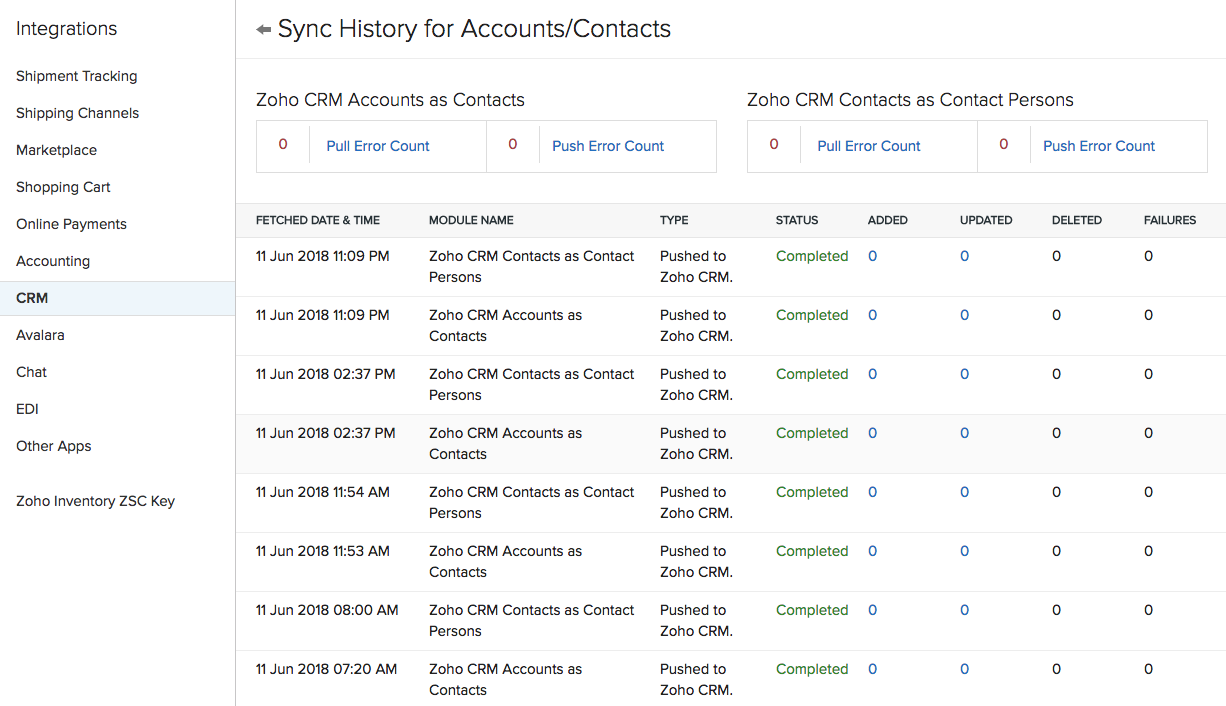Go to Shopping Cart integrations
Image resolution: width=1226 pixels, height=706 pixels.
(x=63, y=187)
